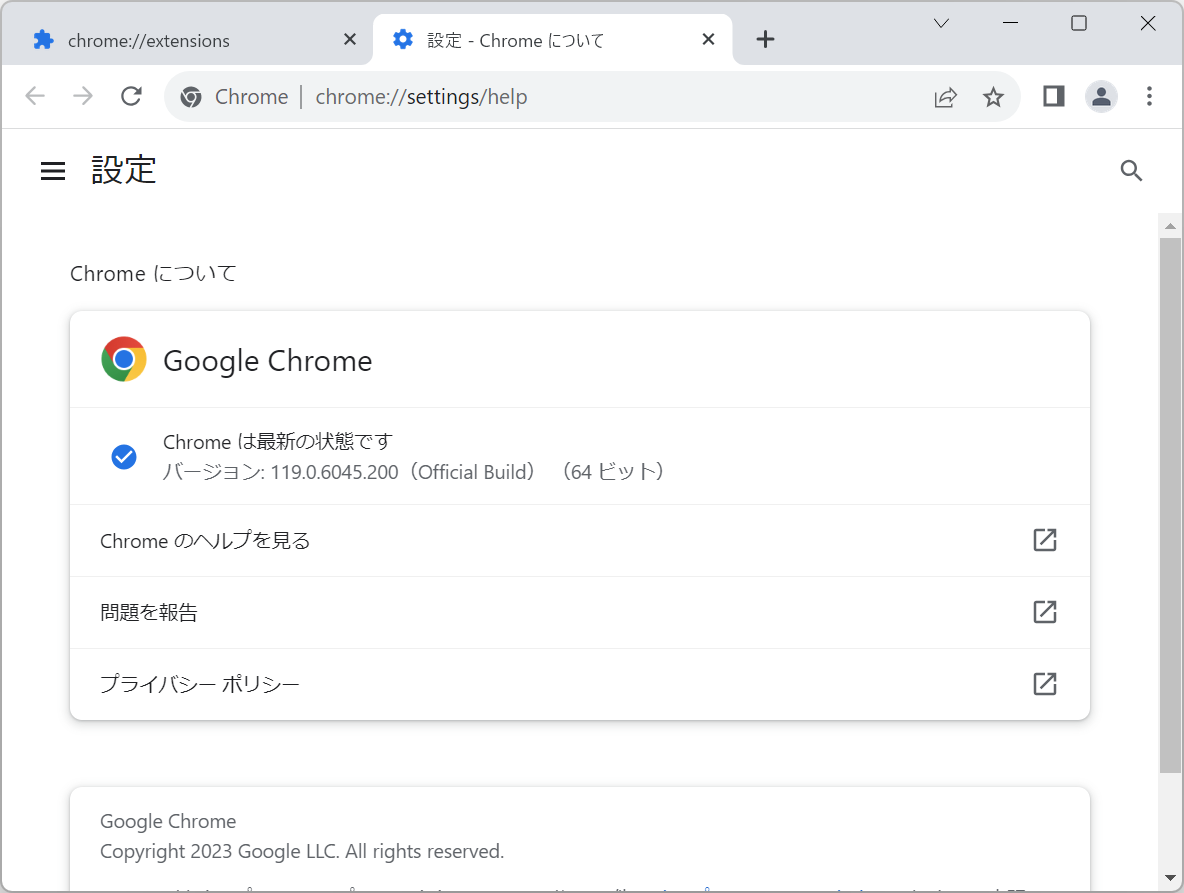Click the external link icon next to Chrome のヘルプを見る
This screenshot has height=893, width=1184.
(1044, 540)
